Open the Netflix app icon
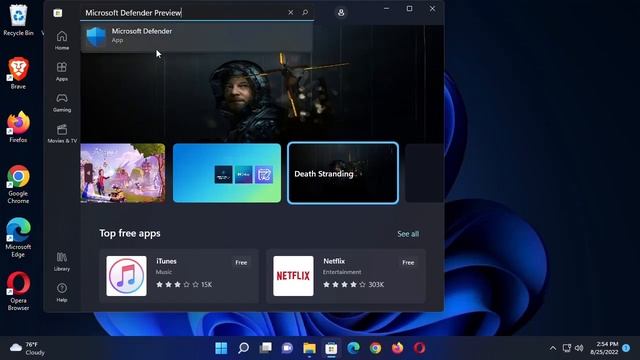The width and height of the screenshot is (640, 360). pos(293,276)
